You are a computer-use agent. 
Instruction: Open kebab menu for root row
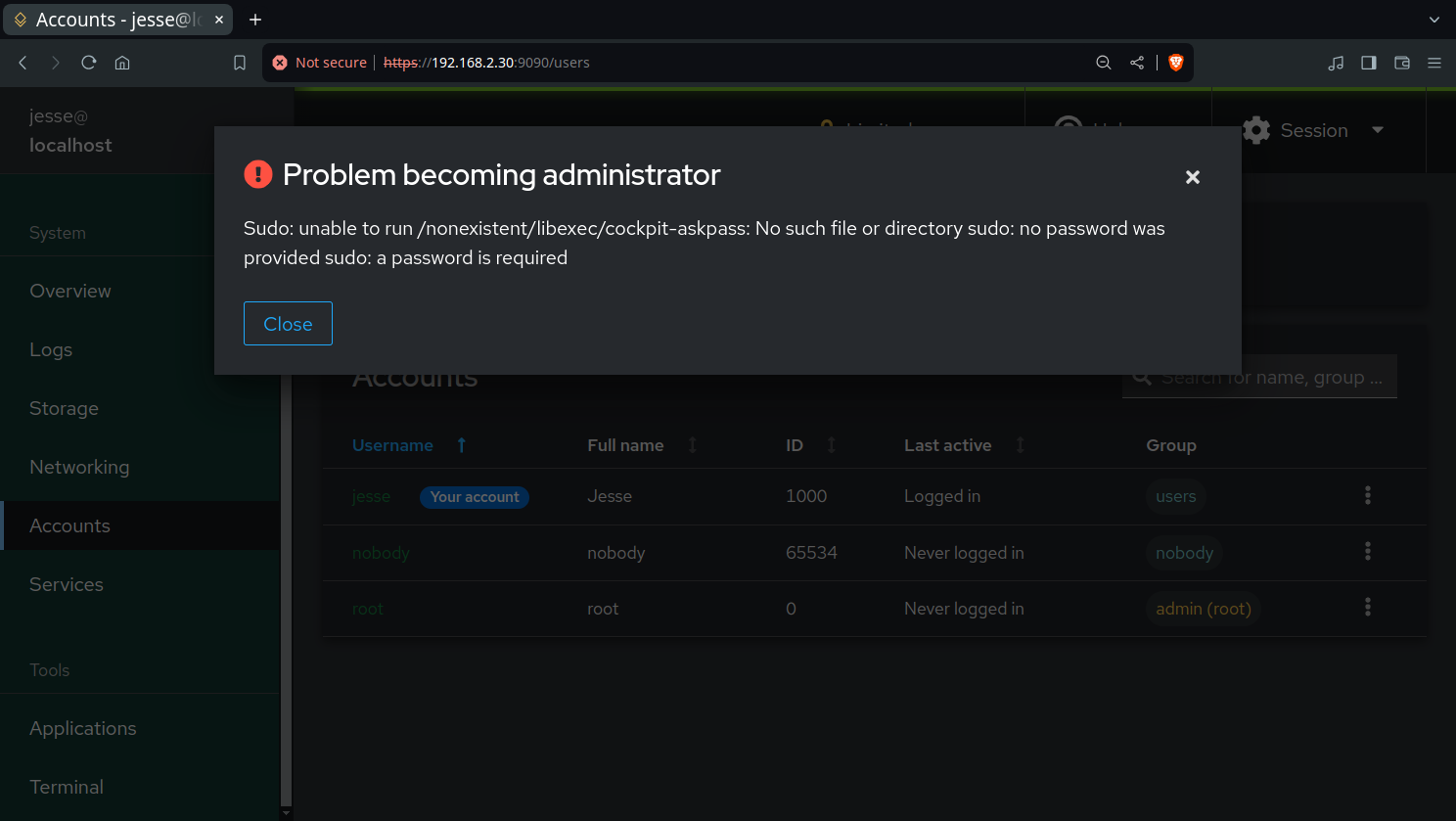1368,608
